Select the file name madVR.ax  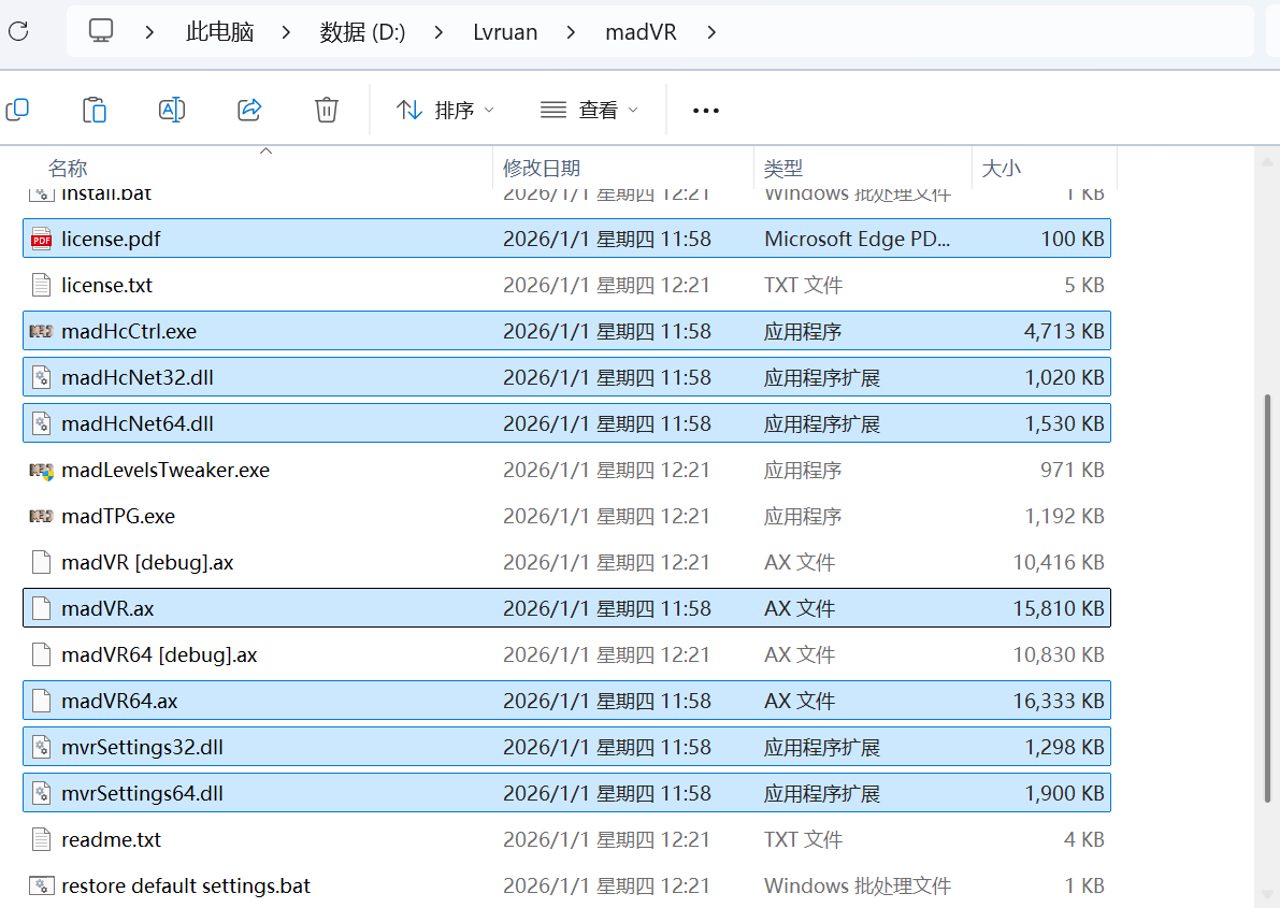pyautogui.click(x=107, y=608)
